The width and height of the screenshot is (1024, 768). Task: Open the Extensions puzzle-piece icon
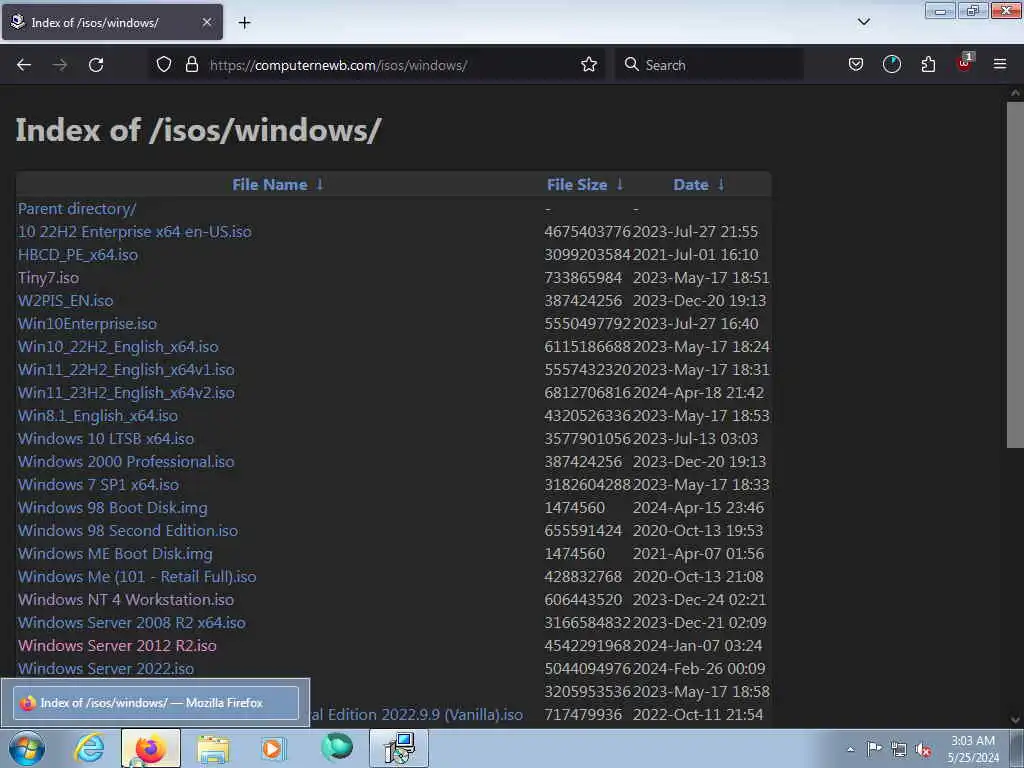pos(928,64)
